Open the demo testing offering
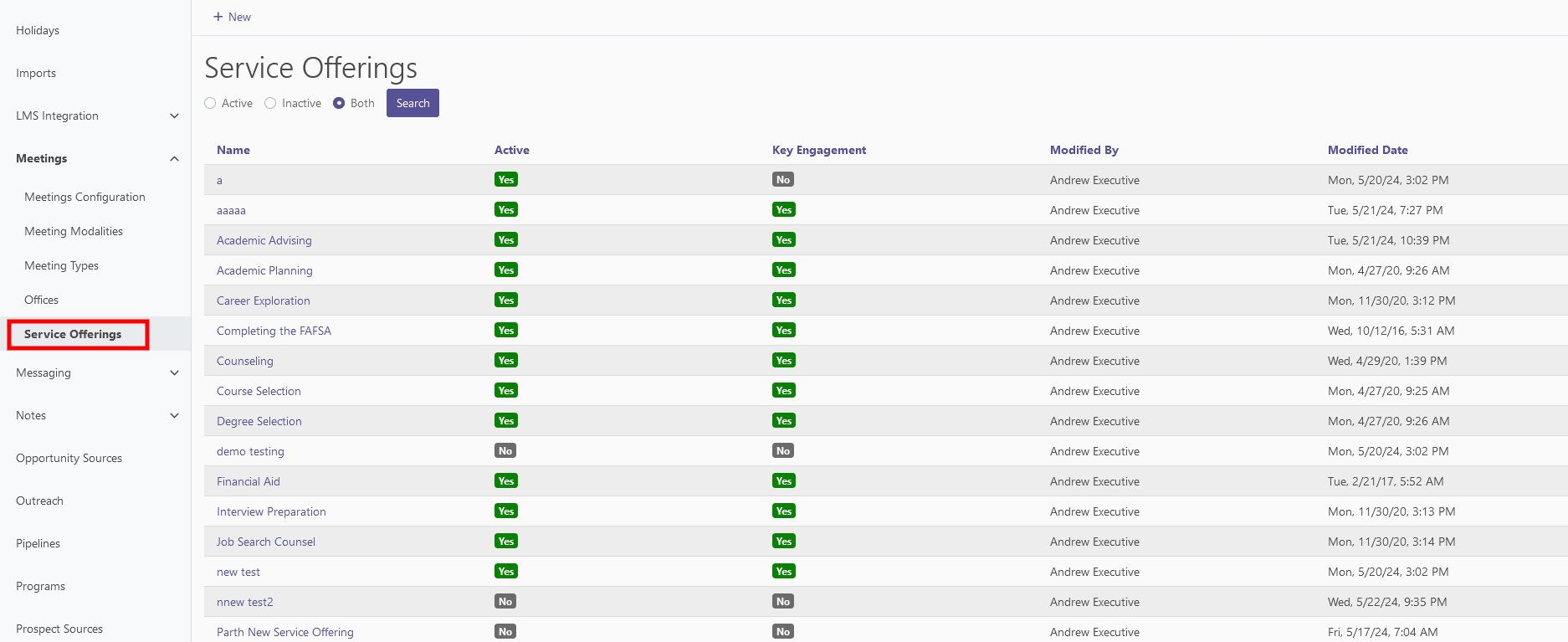 250,451
